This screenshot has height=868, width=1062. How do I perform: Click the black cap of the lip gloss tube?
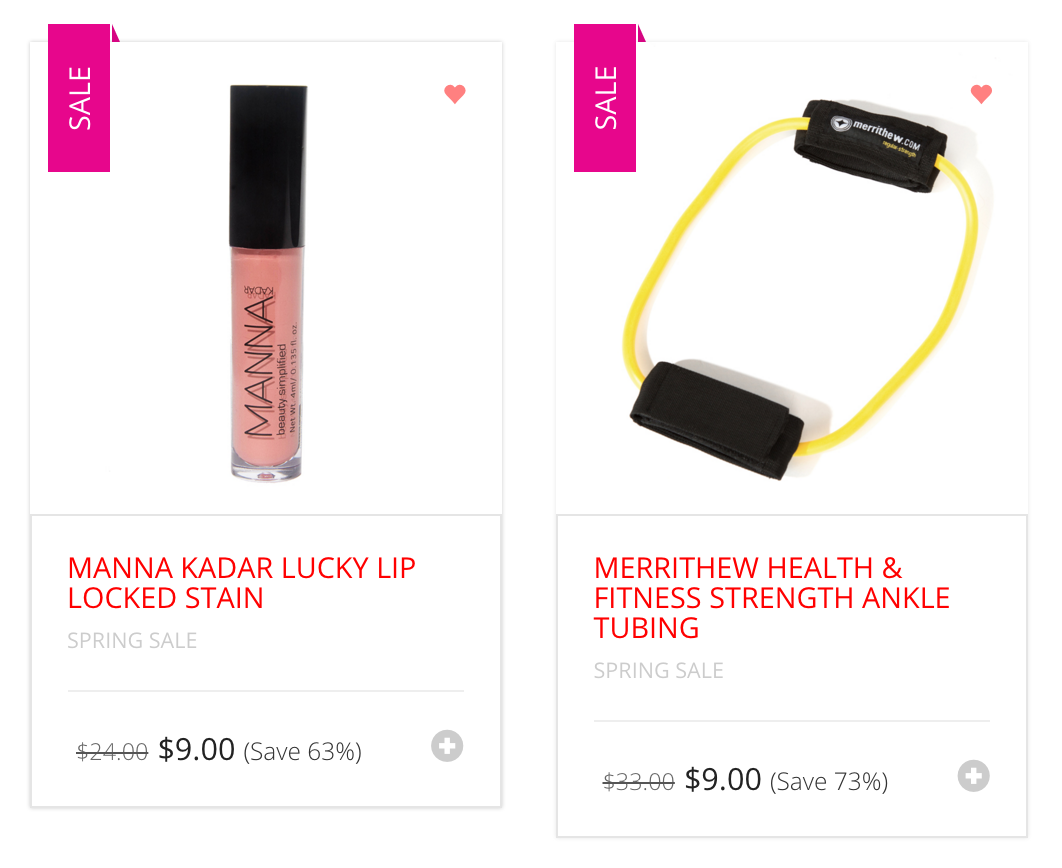click(268, 166)
